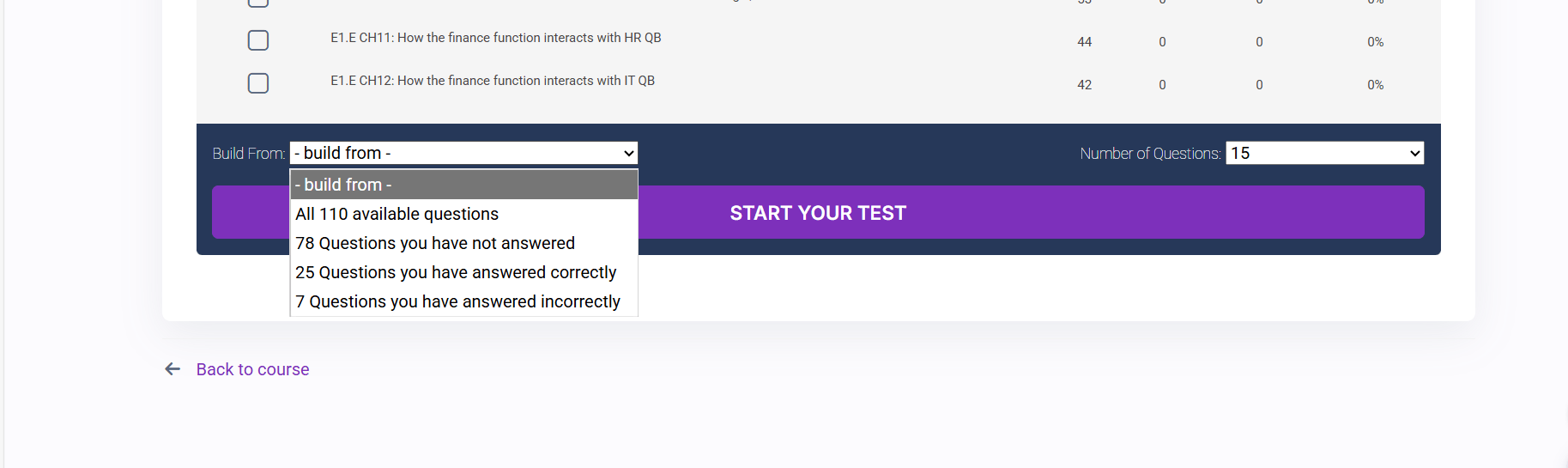Image resolution: width=1568 pixels, height=468 pixels.
Task: Tick the E1.E CH11 HR QB checkbox
Action: point(258,40)
